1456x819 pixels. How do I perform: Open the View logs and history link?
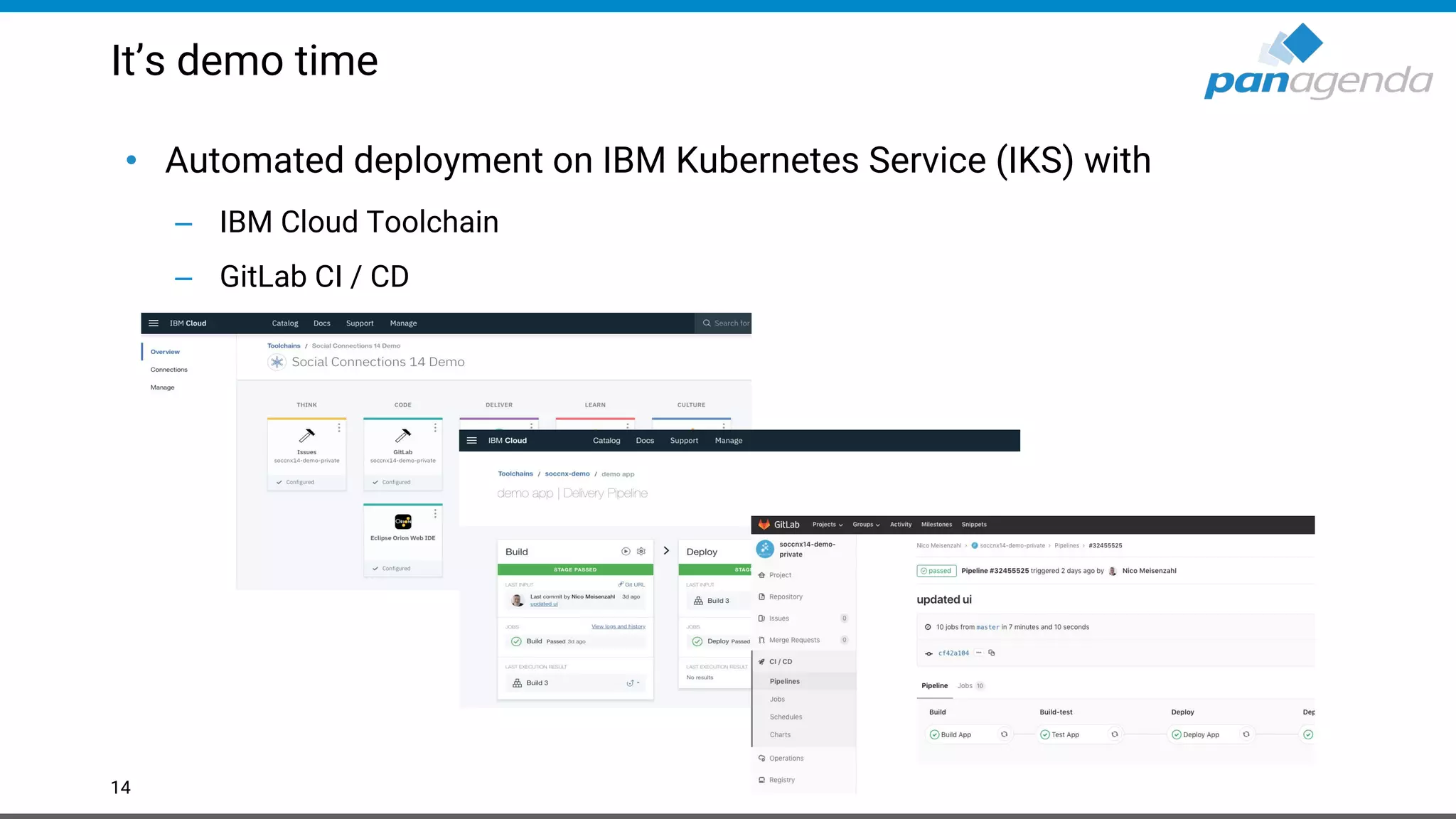pos(619,627)
